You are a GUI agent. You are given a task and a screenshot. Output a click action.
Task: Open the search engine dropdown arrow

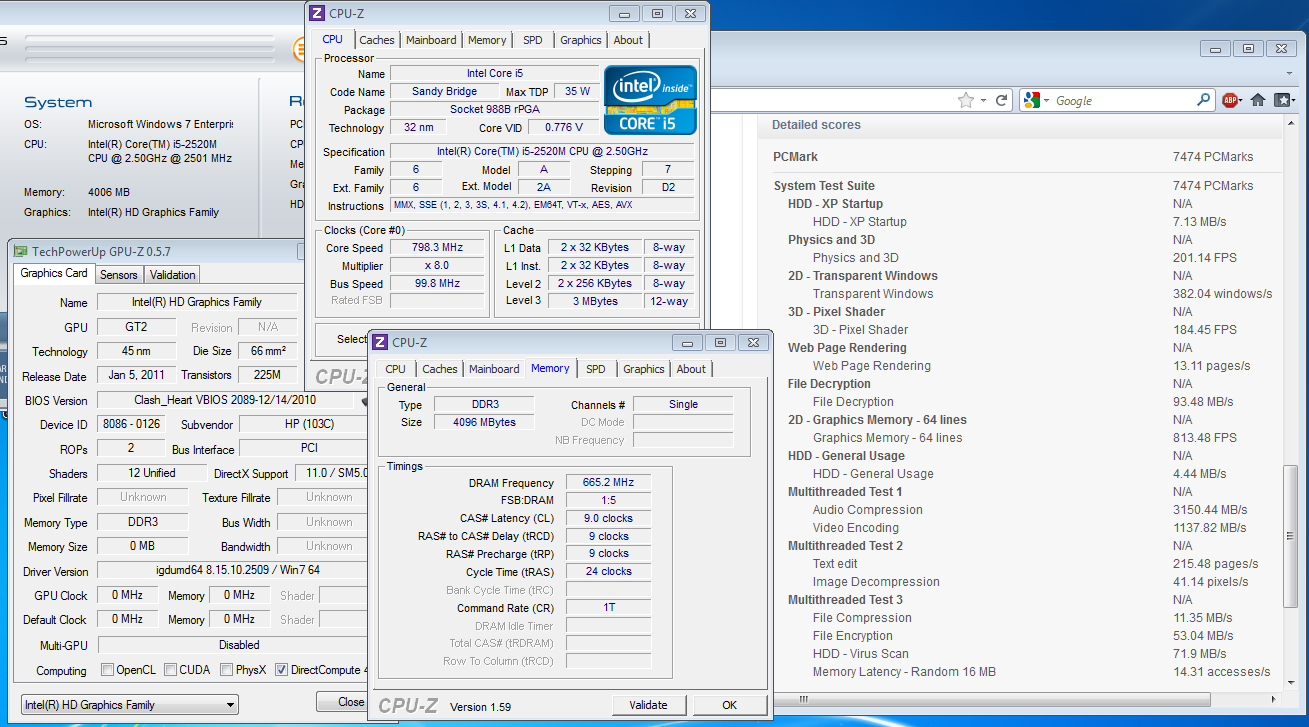click(x=1046, y=100)
